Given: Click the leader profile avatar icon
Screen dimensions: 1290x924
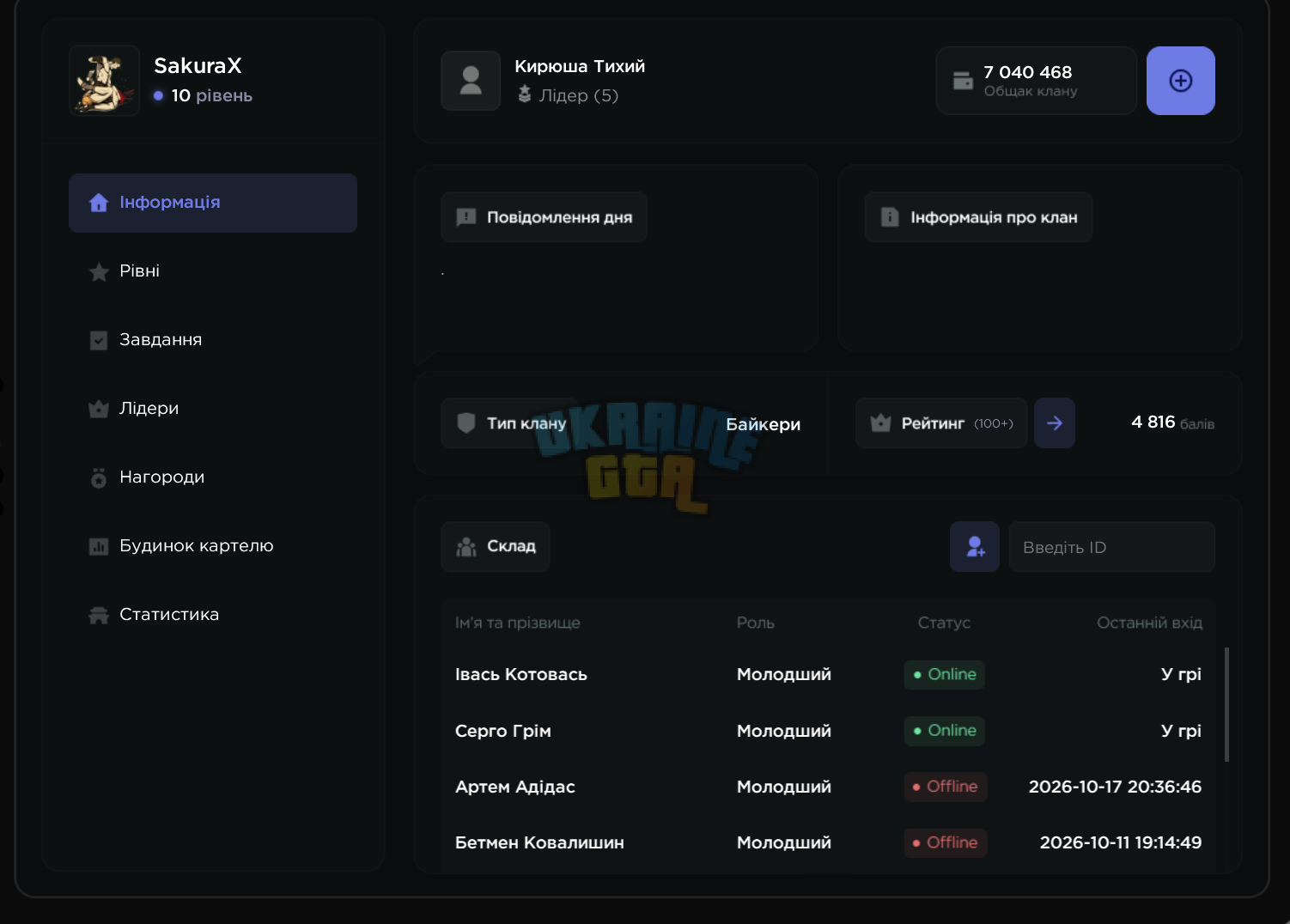Looking at the screenshot, I should [x=471, y=81].
